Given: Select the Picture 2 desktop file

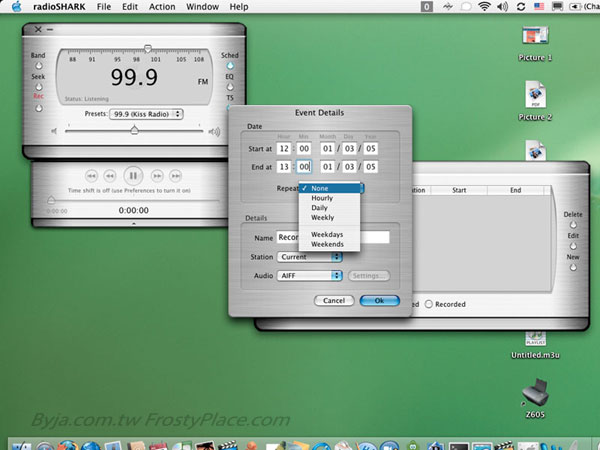Looking at the screenshot, I should (535, 101).
